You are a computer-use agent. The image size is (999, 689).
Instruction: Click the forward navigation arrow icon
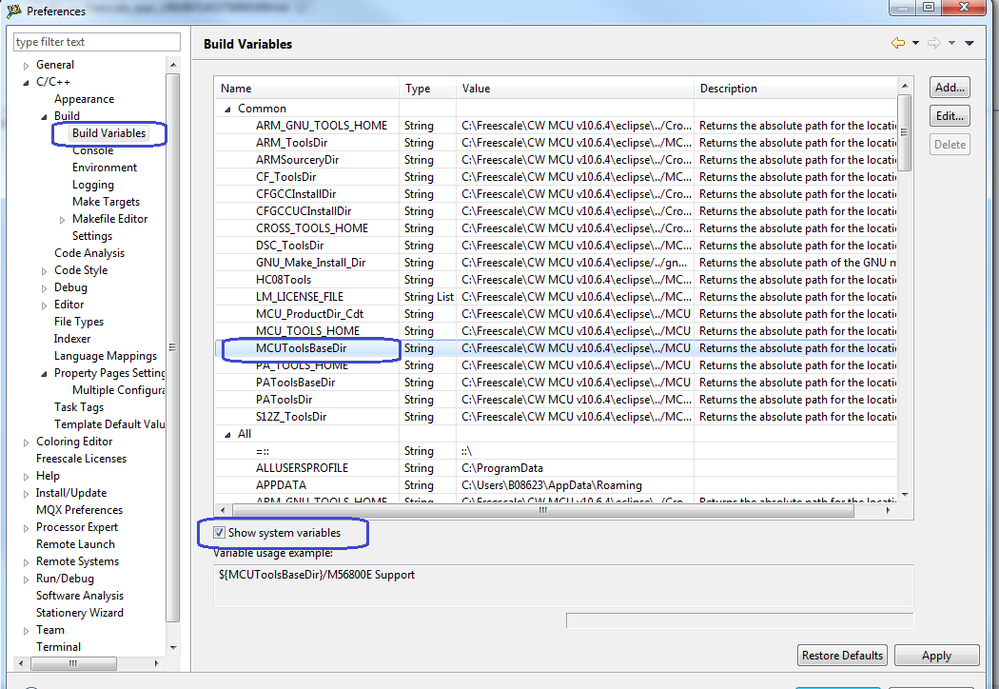(934, 43)
